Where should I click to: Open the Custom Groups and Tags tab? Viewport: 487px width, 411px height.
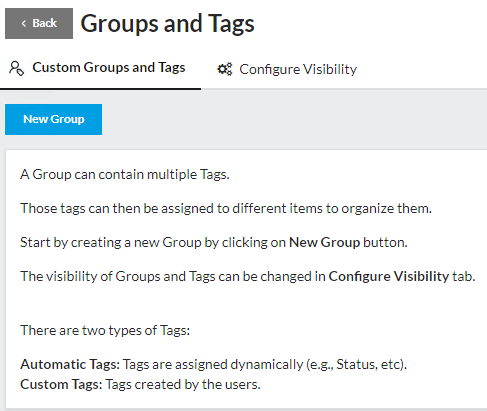pyautogui.click(x=100, y=68)
